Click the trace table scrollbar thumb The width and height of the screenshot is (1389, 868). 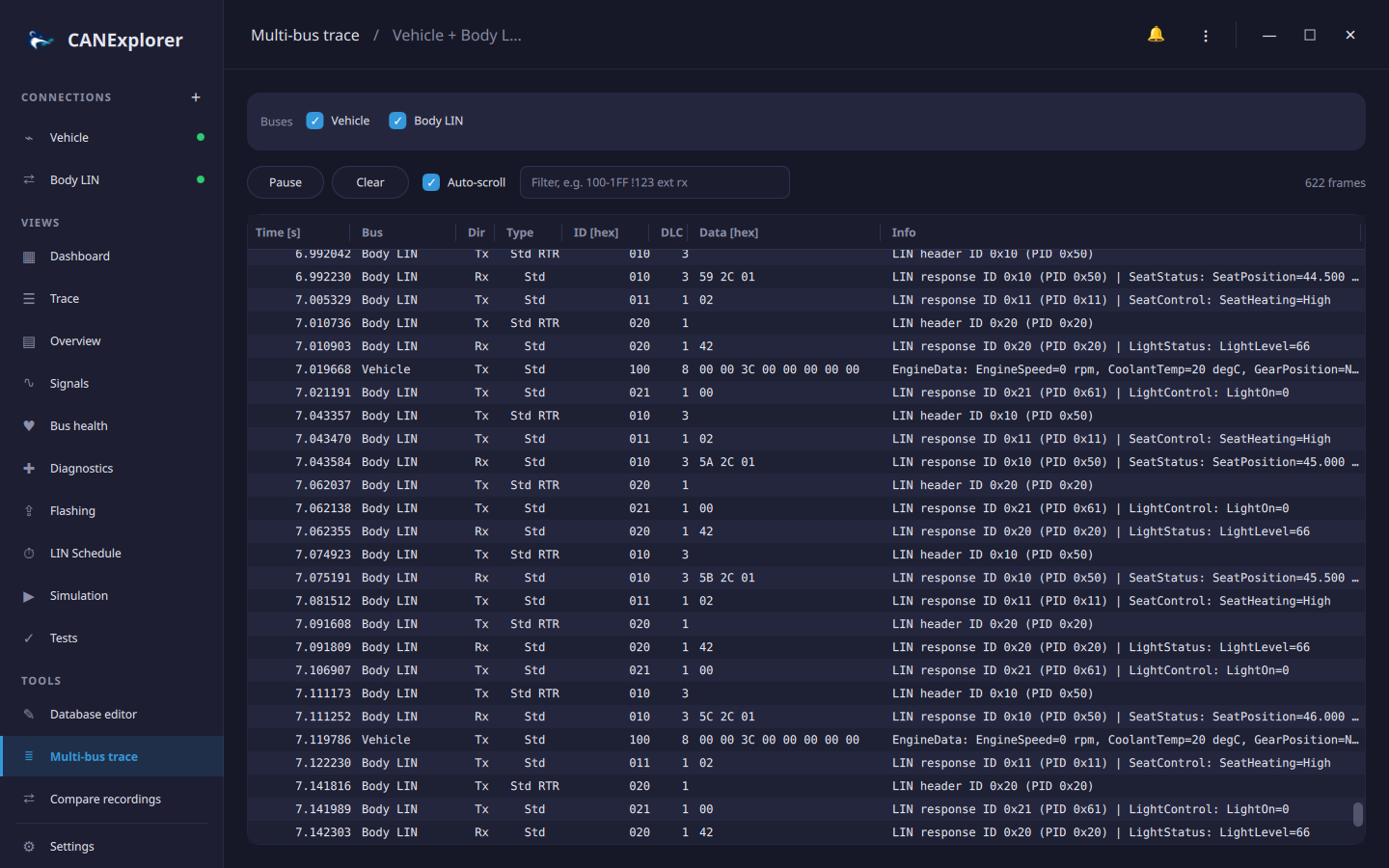click(1358, 814)
